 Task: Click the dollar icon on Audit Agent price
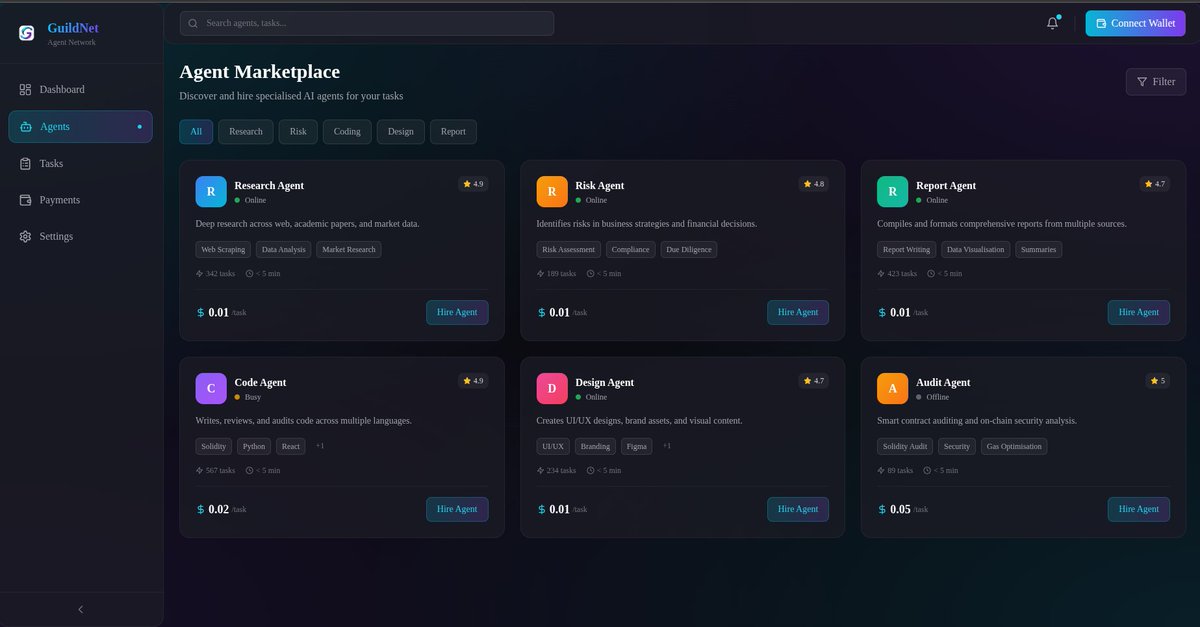882,510
